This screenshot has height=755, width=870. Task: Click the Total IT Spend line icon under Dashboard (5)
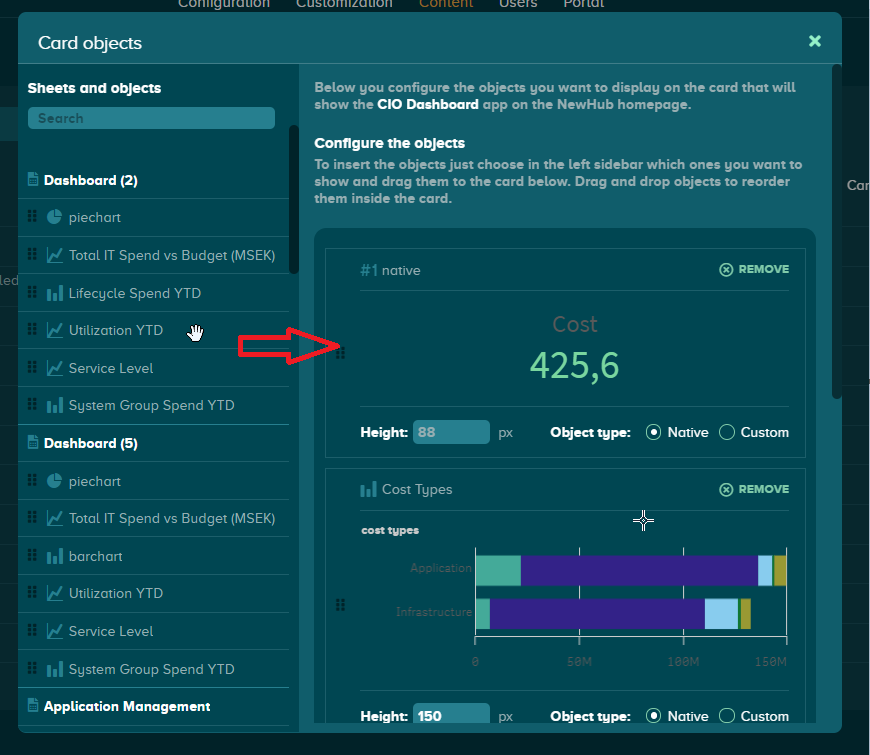54,518
